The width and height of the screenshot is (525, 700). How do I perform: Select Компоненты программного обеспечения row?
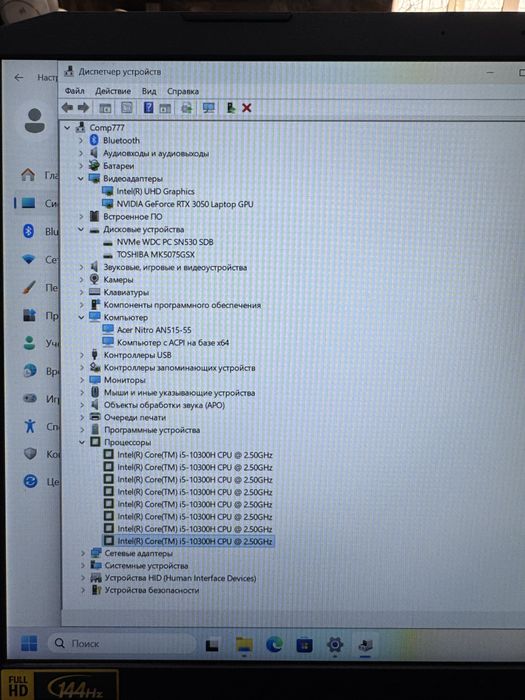click(x=182, y=305)
